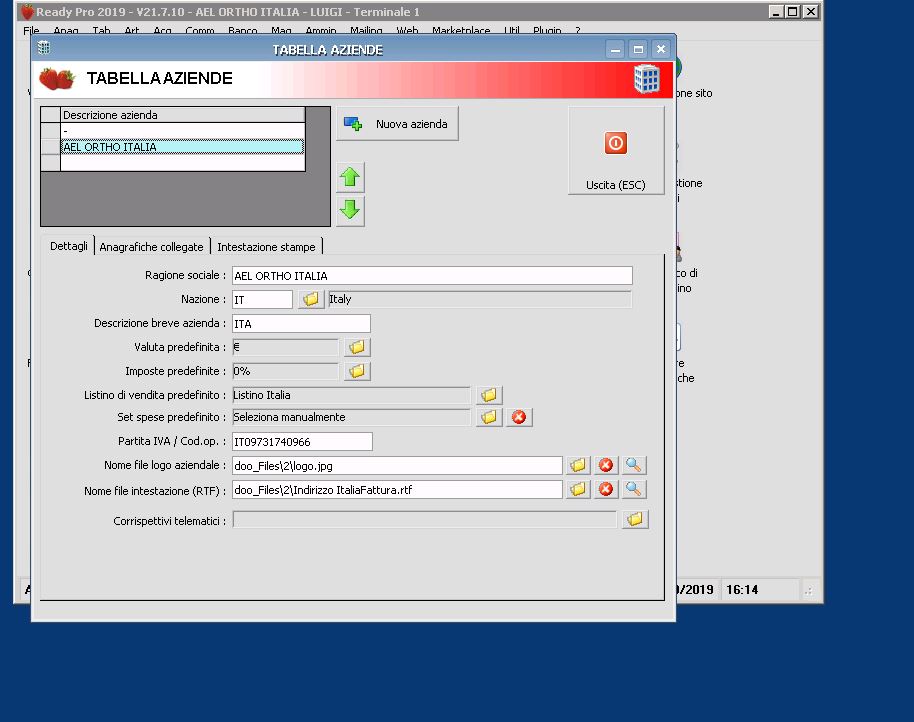Open the File menu
This screenshot has width=914, height=722.
coord(31,31)
